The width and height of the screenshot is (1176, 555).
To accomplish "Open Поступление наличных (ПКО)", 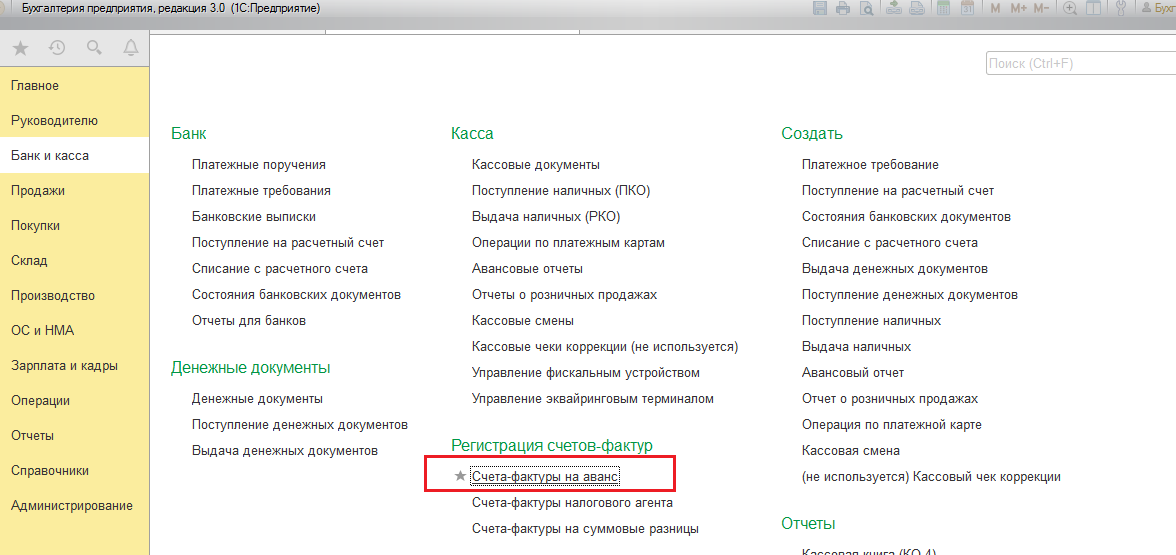I will pos(561,190).
